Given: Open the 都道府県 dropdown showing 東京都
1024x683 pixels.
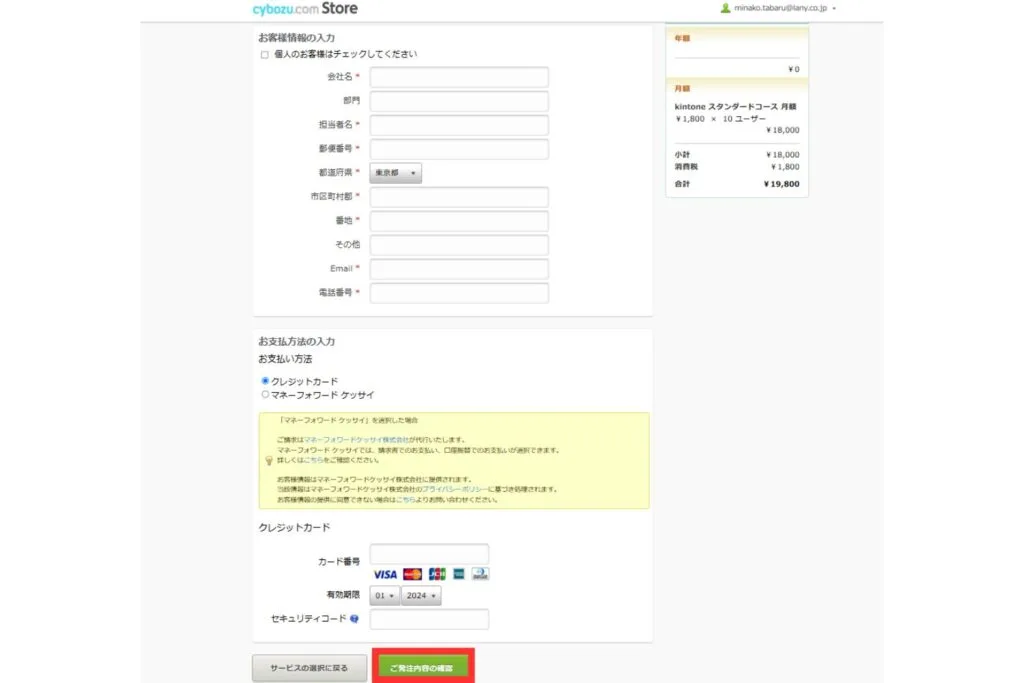Looking at the screenshot, I should coord(396,173).
